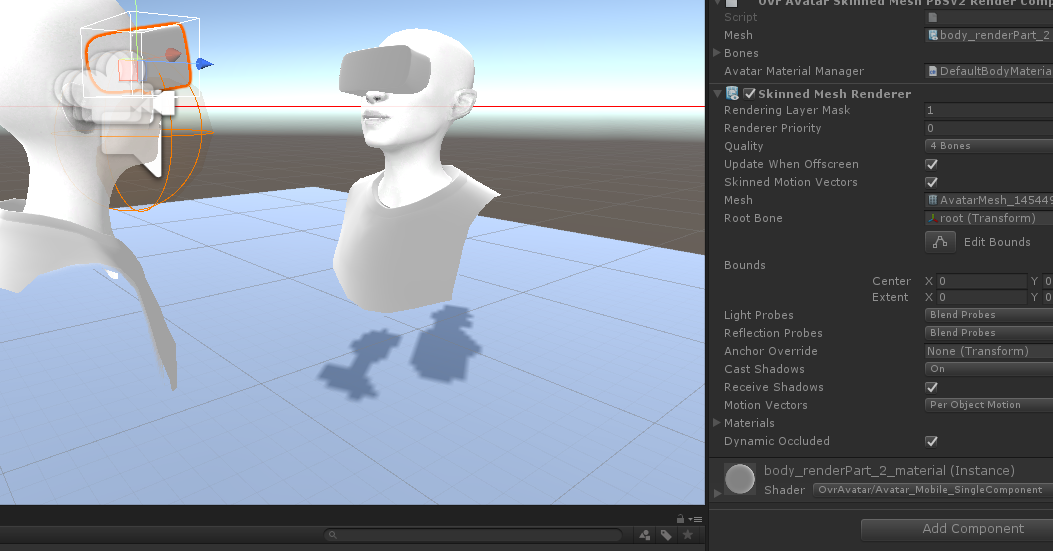Click the document icon in the Script field
Image resolution: width=1053 pixels, height=551 pixels.
(933, 17)
